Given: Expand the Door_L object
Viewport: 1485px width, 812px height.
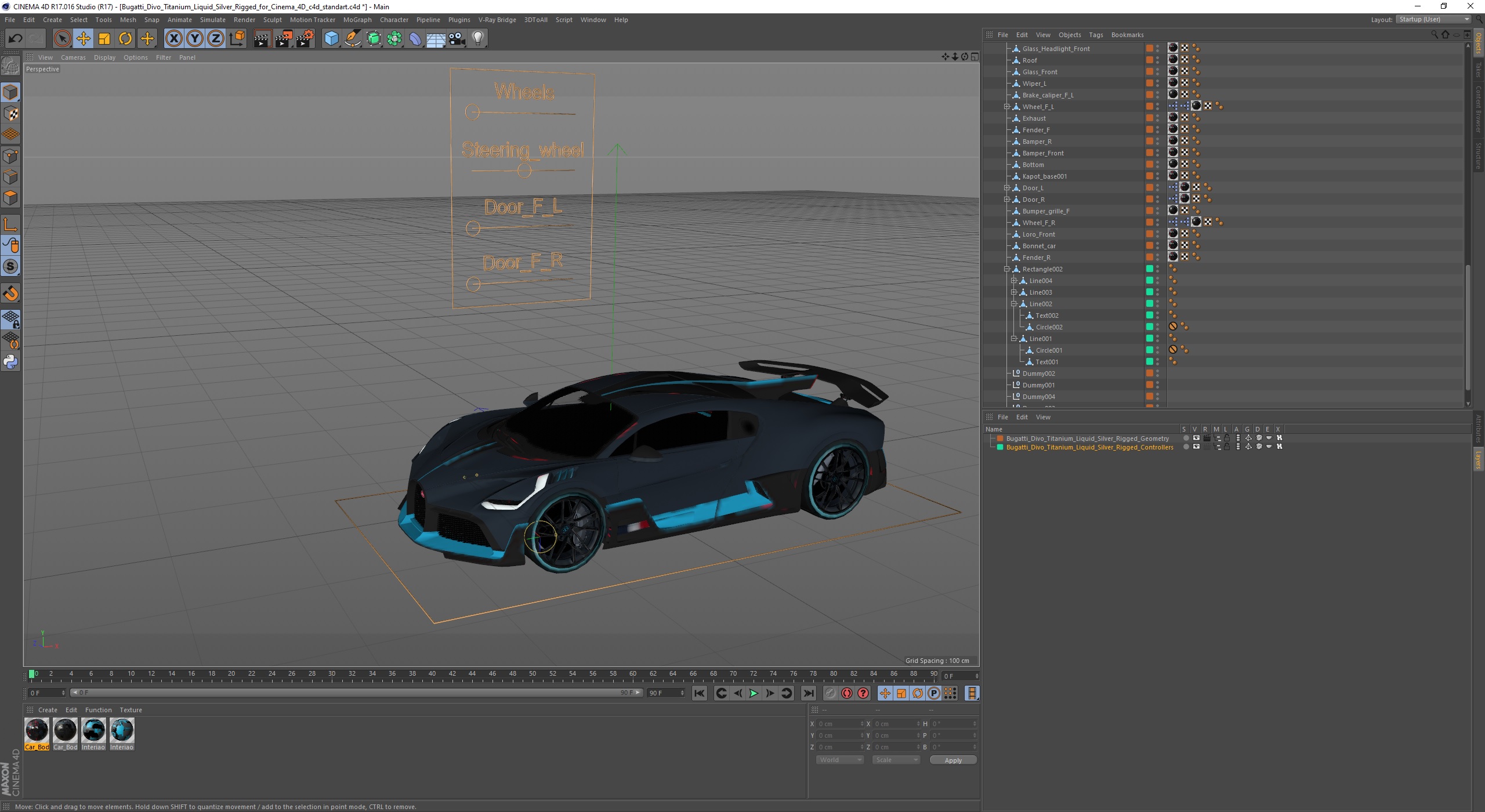Looking at the screenshot, I should (x=1007, y=188).
